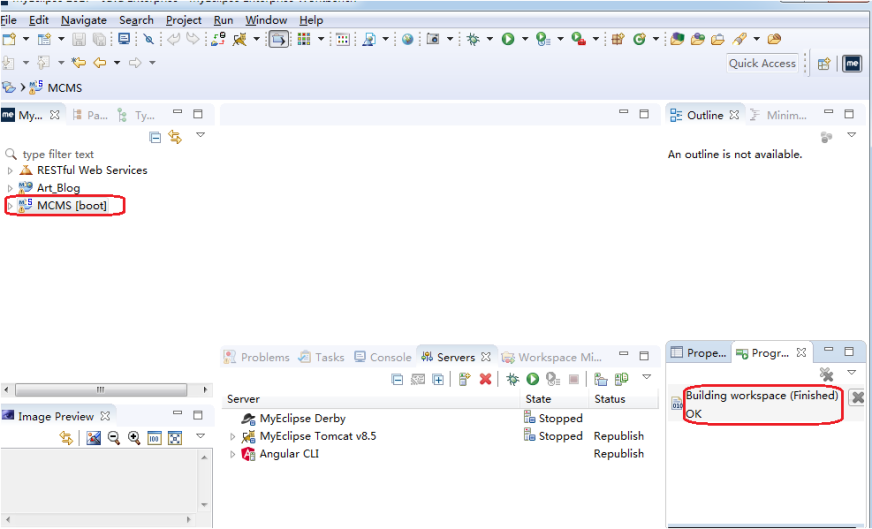Image resolution: width=872 pixels, height=529 pixels.
Task: Click Remove All Finished Operations icon in Progress
Action: (826, 374)
